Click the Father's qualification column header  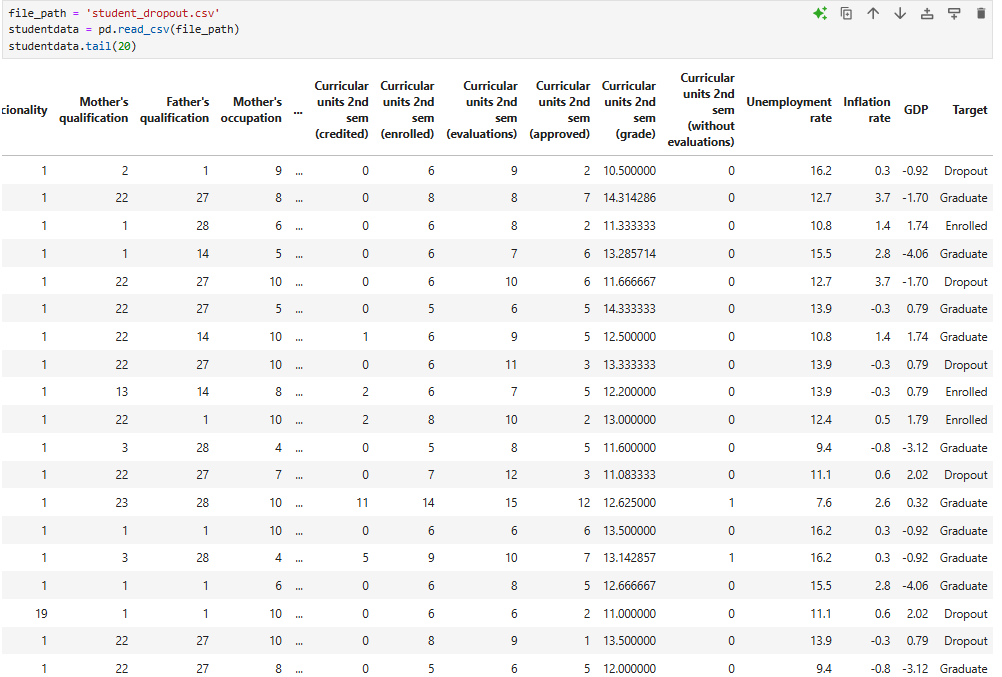click(175, 110)
